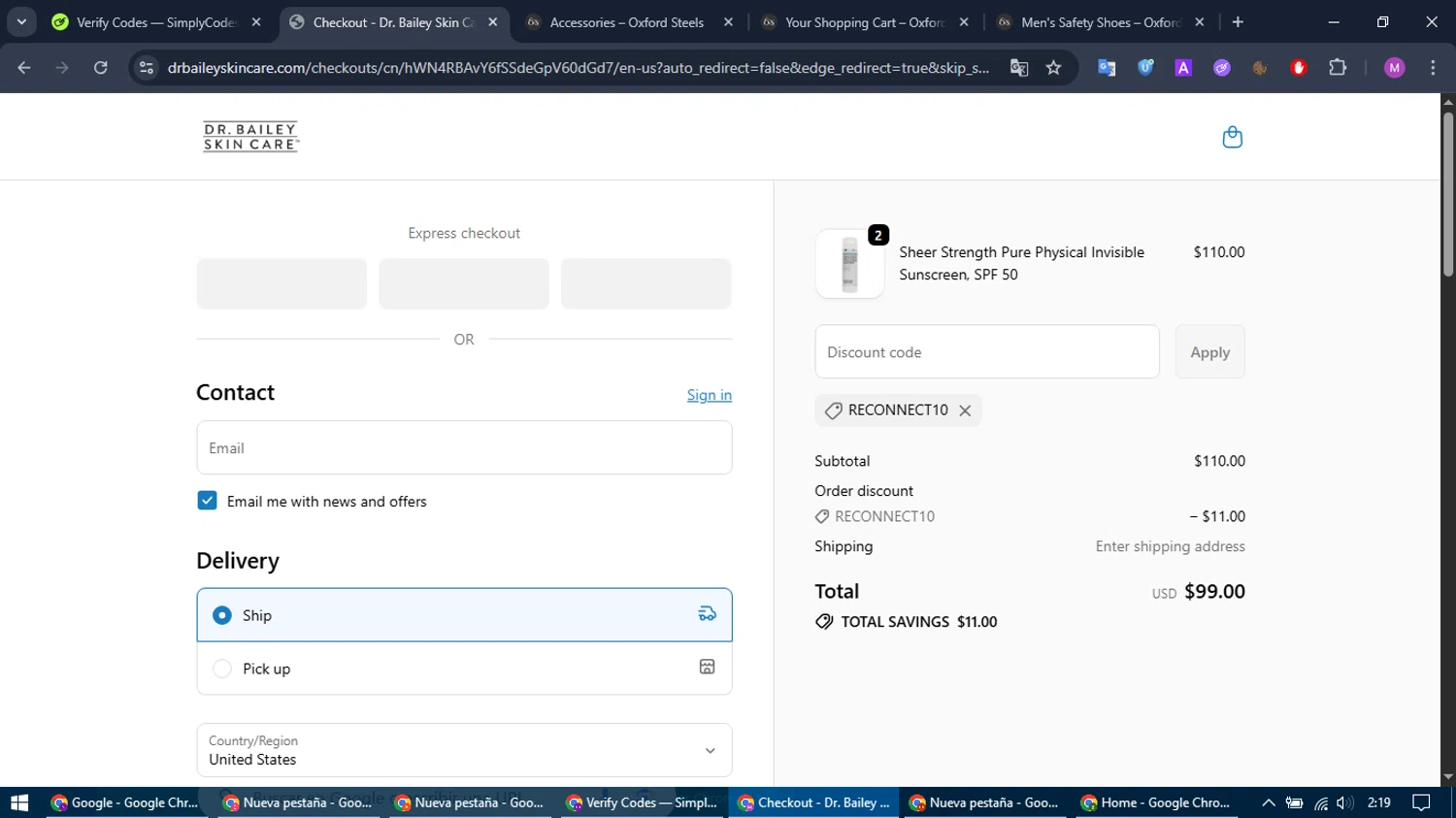The height and width of the screenshot is (818, 1456).
Task: Close the Verify Codes tab
Action: [256, 22]
